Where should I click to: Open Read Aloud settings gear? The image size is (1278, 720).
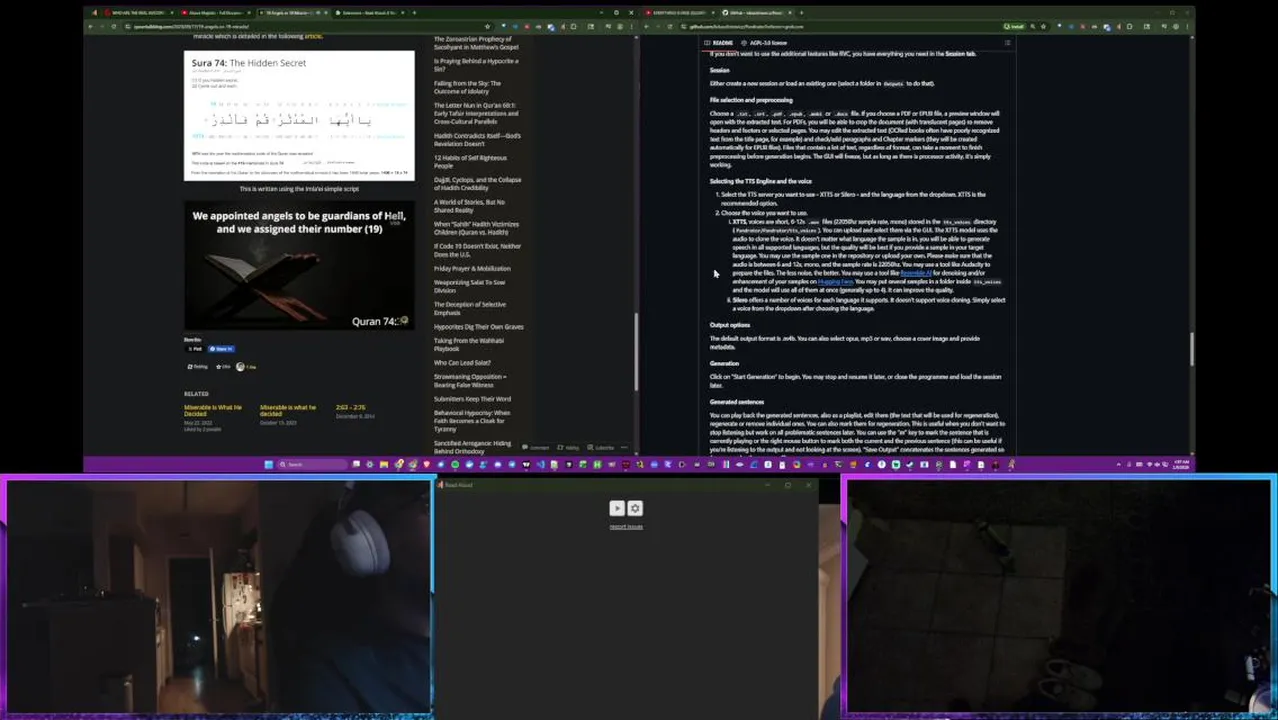coord(635,508)
